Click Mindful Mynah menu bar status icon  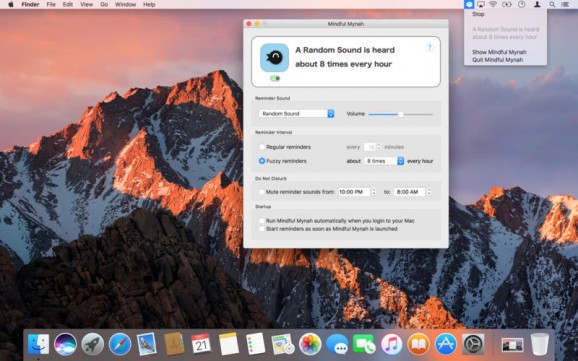pos(469,4)
